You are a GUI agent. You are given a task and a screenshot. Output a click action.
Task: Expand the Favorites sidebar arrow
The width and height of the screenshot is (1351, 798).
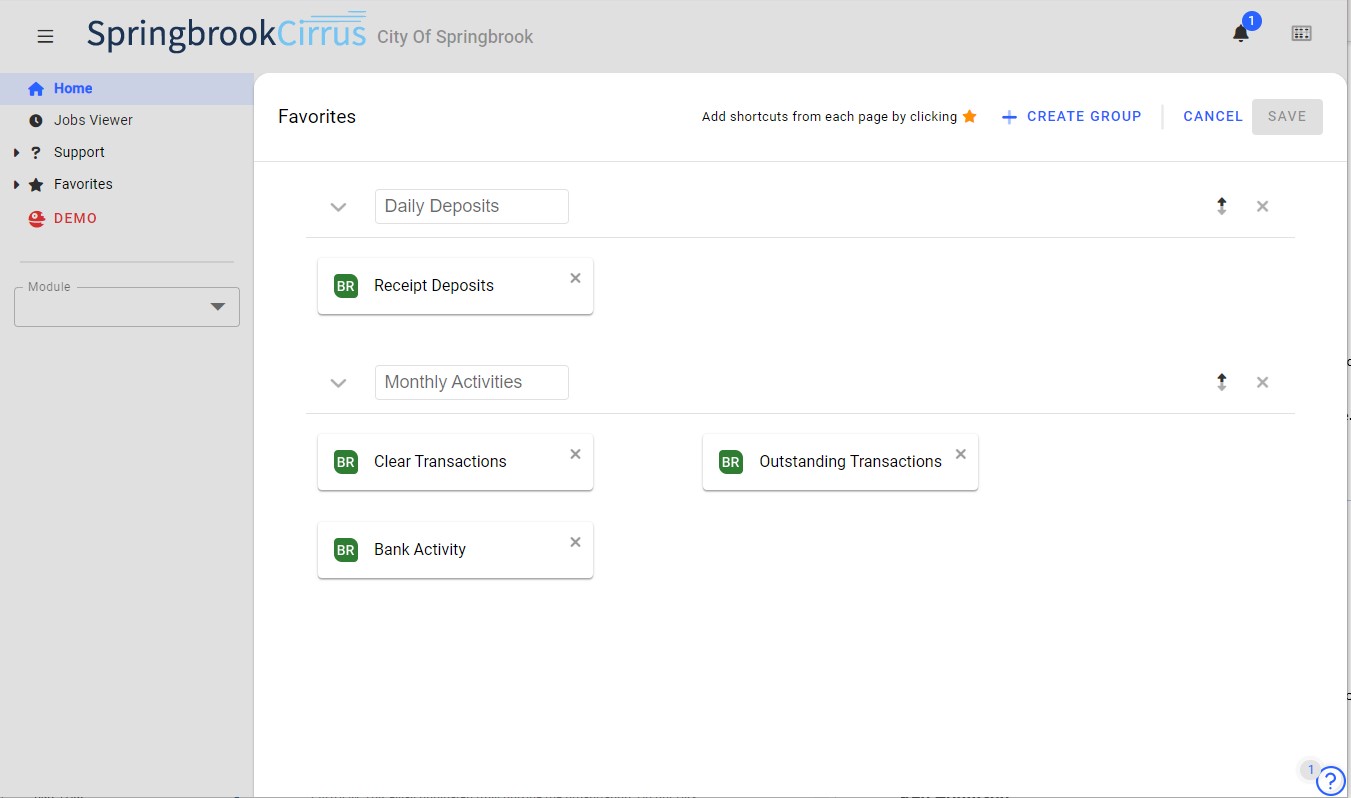point(16,185)
